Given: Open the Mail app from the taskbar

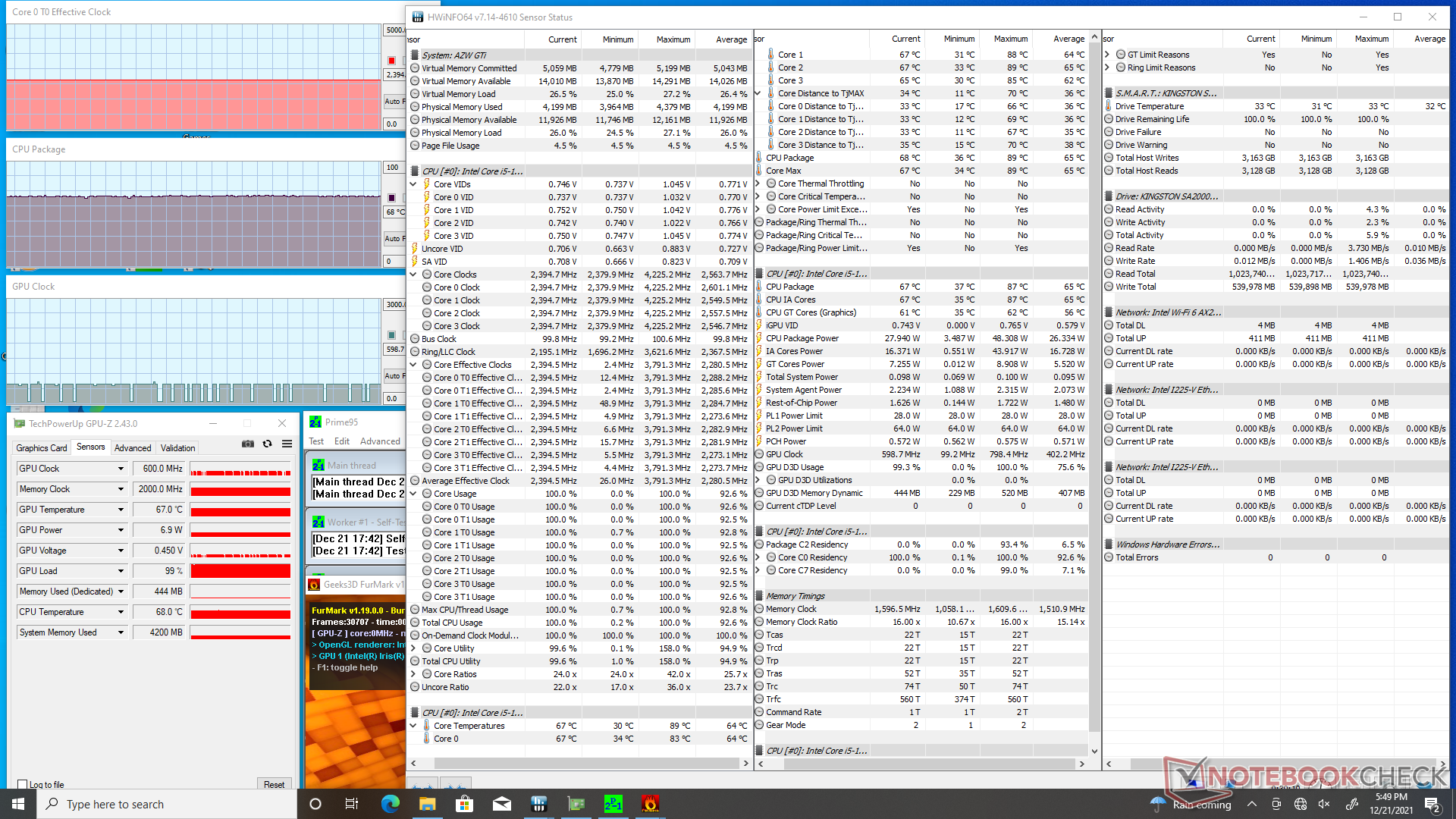Looking at the screenshot, I should pyautogui.click(x=502, y=804).
